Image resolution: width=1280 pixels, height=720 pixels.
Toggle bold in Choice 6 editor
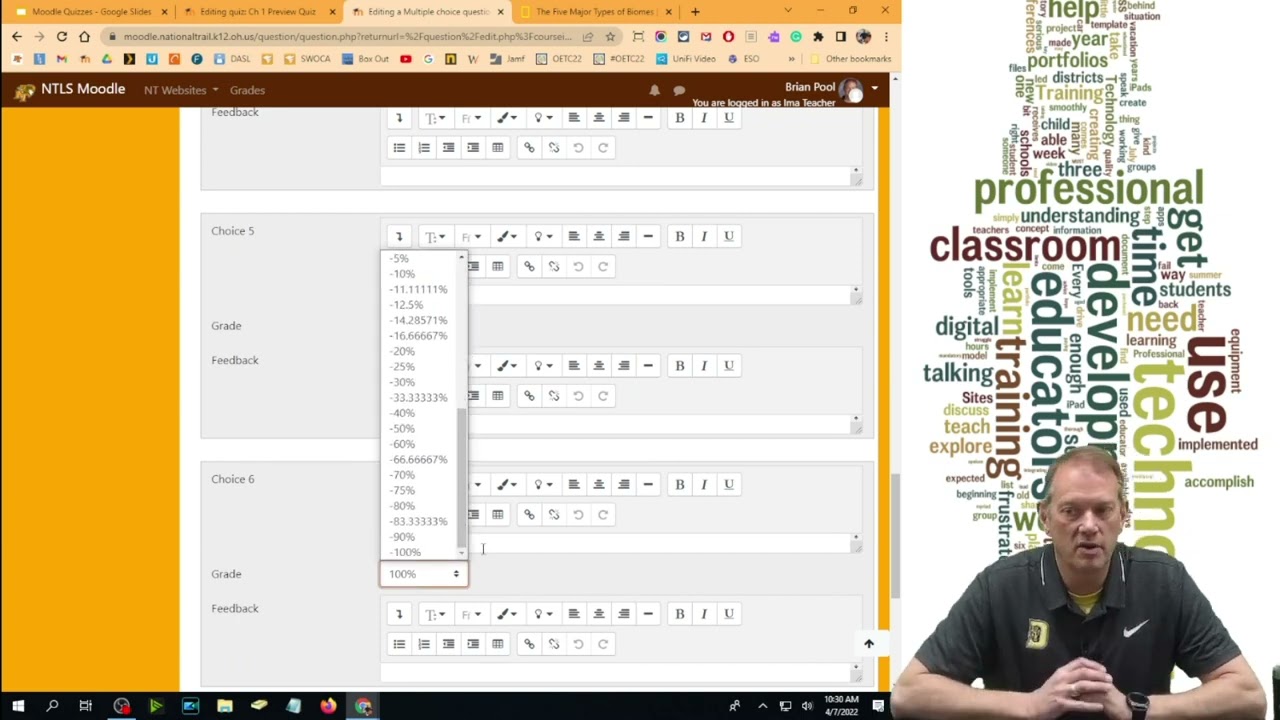click(x=680, y=484)
